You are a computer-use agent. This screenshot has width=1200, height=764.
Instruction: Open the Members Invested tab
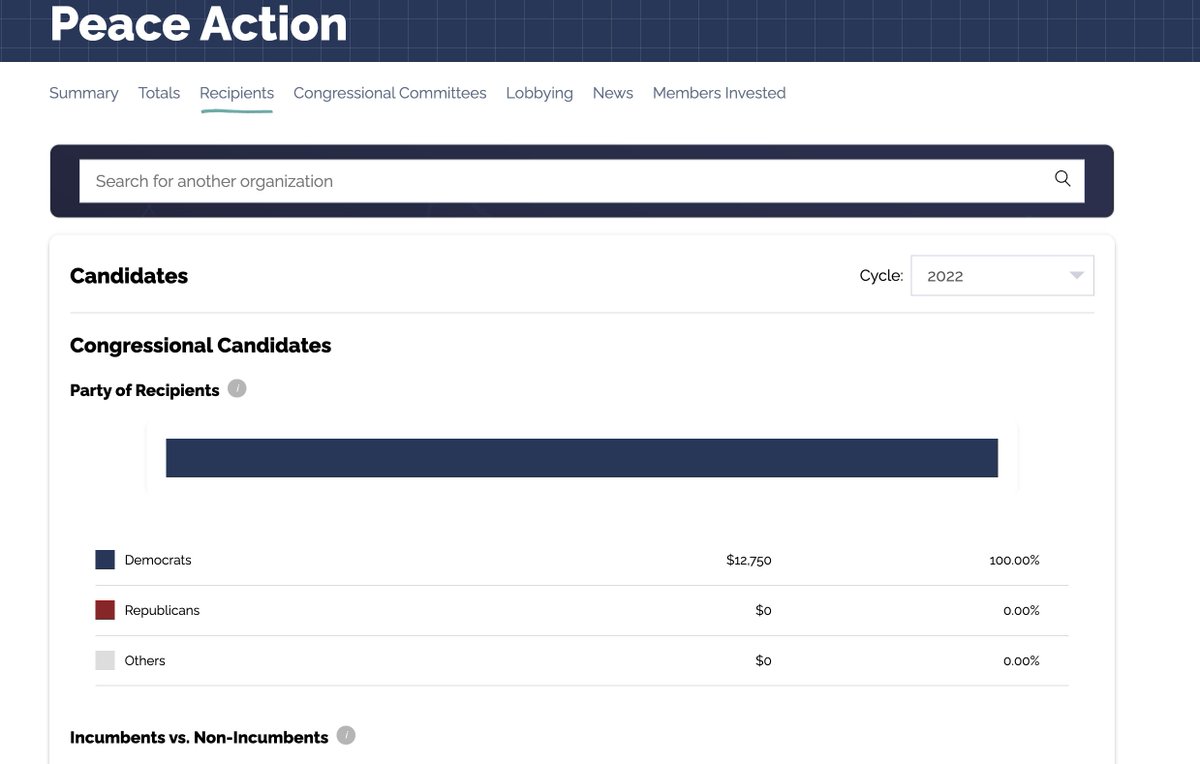(719, 93)
